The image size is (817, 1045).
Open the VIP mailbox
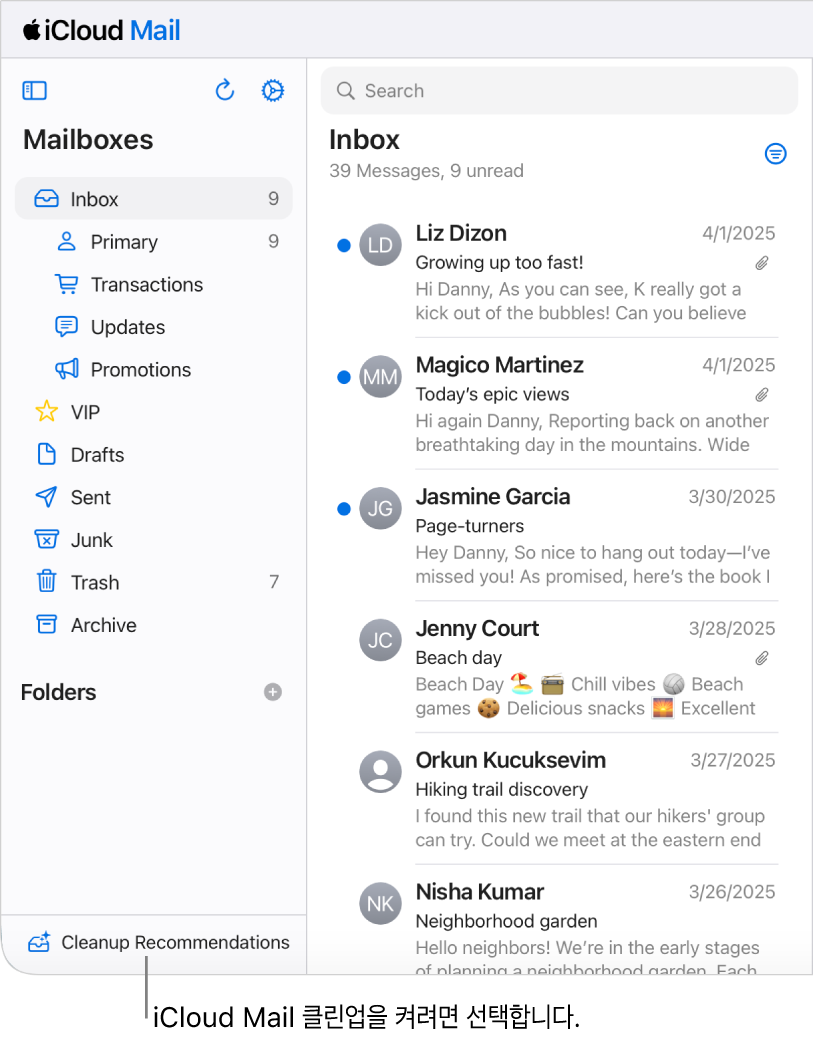point(153,412)
